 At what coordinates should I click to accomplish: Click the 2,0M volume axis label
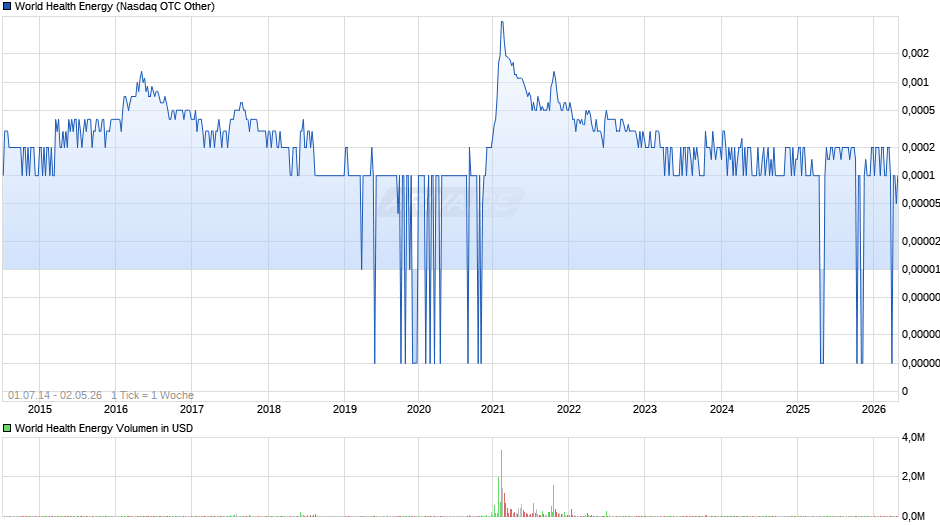coord(914,476)
